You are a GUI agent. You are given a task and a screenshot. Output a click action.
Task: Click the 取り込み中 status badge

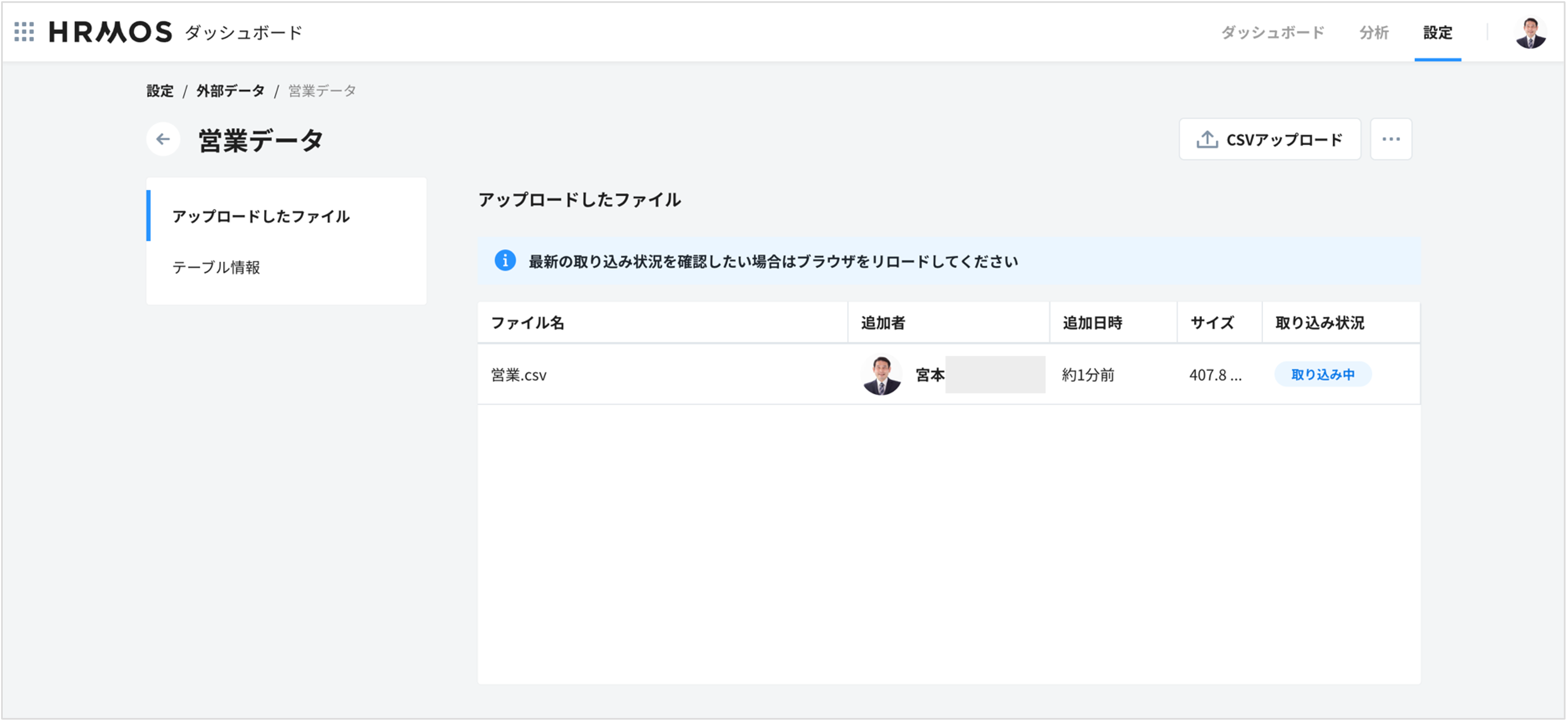pos(1323,375)
